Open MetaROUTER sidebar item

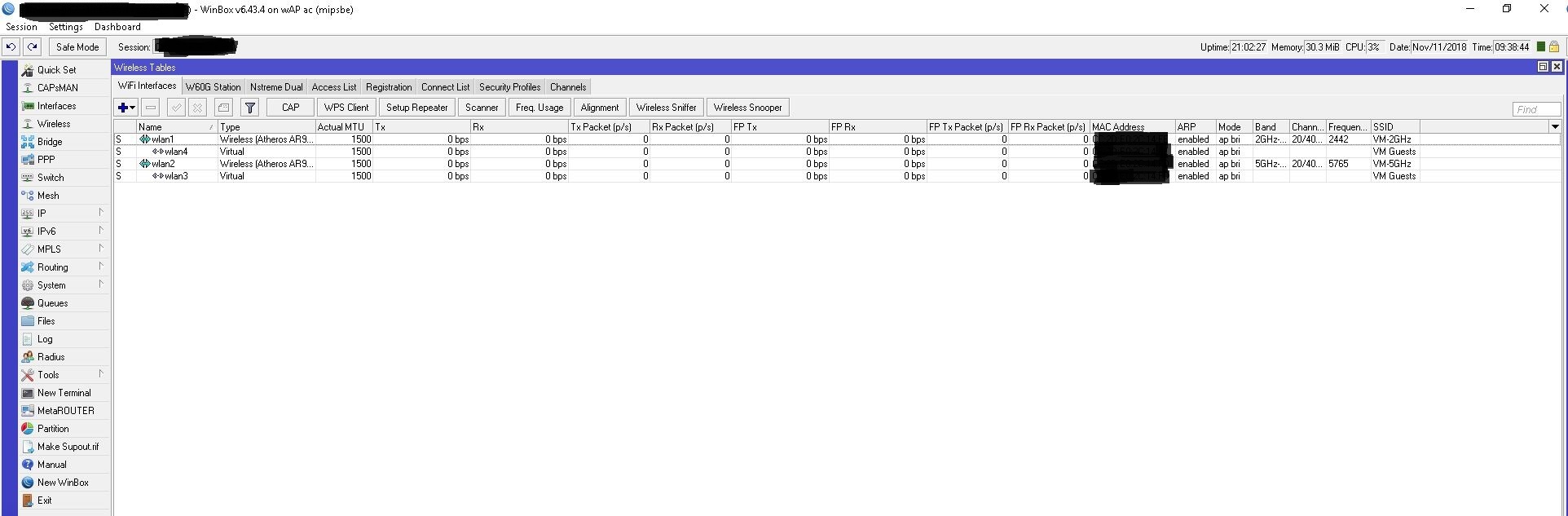tap(65, 411)
